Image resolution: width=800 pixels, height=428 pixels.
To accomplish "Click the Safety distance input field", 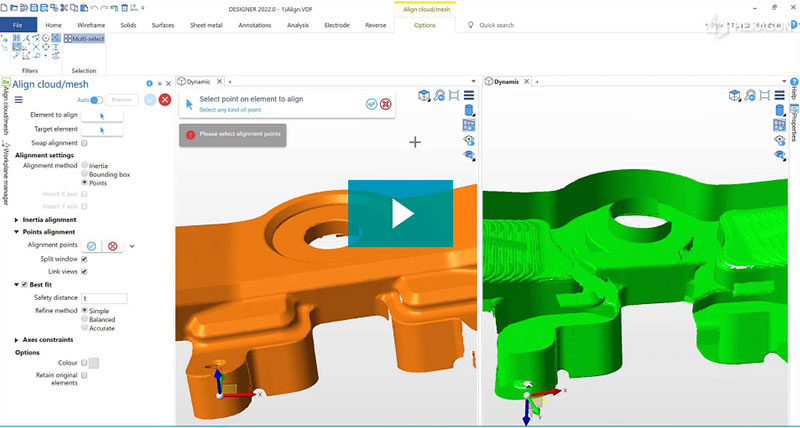I will (x=104, y=298).
